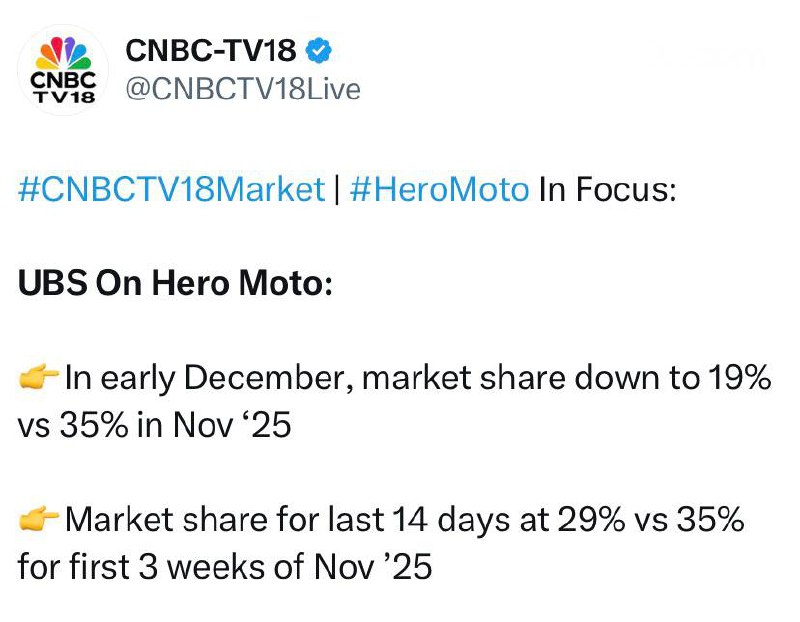
Task: Click "for first 3 weeks of Nov '25"
Action: (x=225, y=568)
